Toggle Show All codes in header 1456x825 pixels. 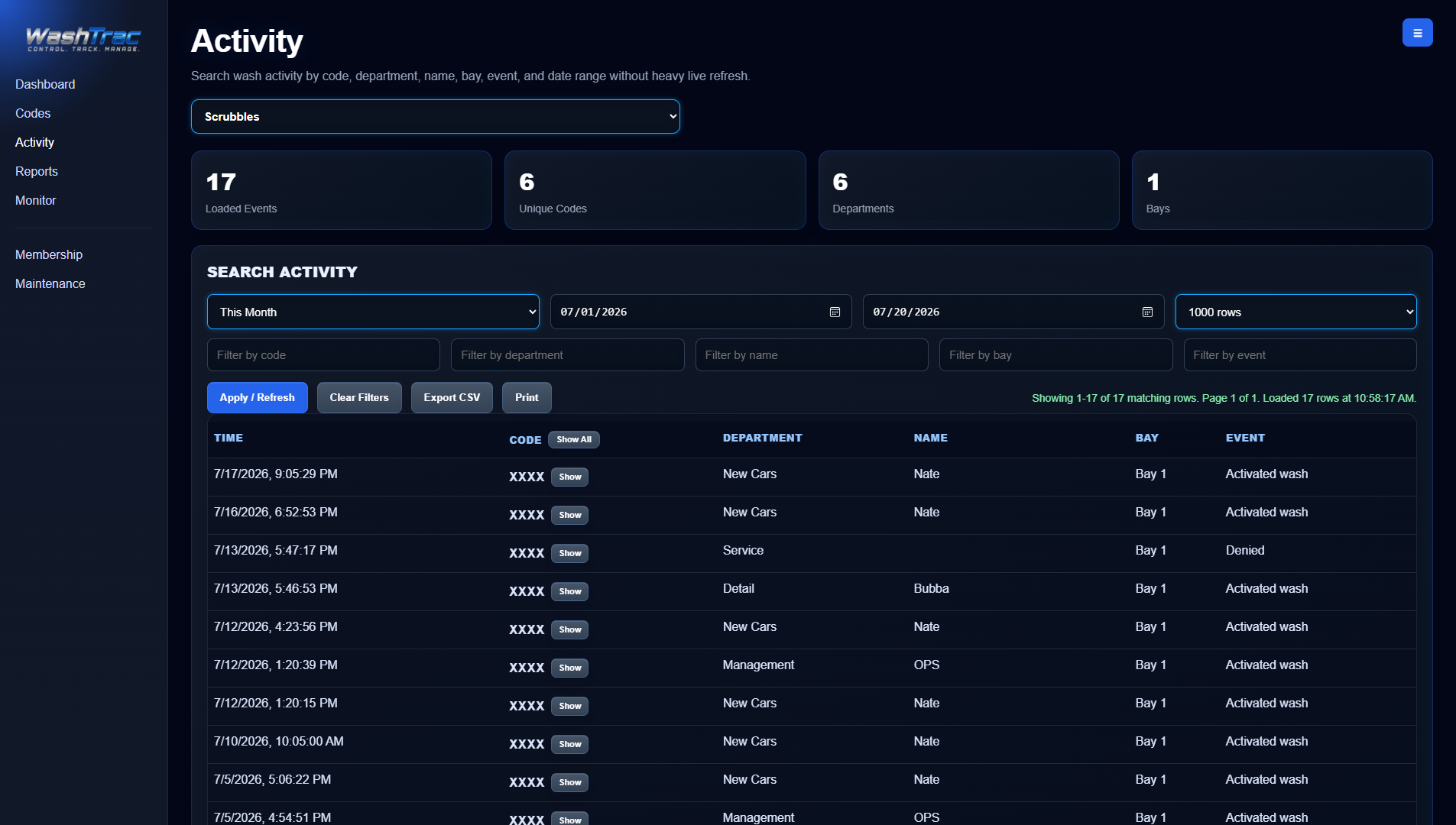click(574, 439)
